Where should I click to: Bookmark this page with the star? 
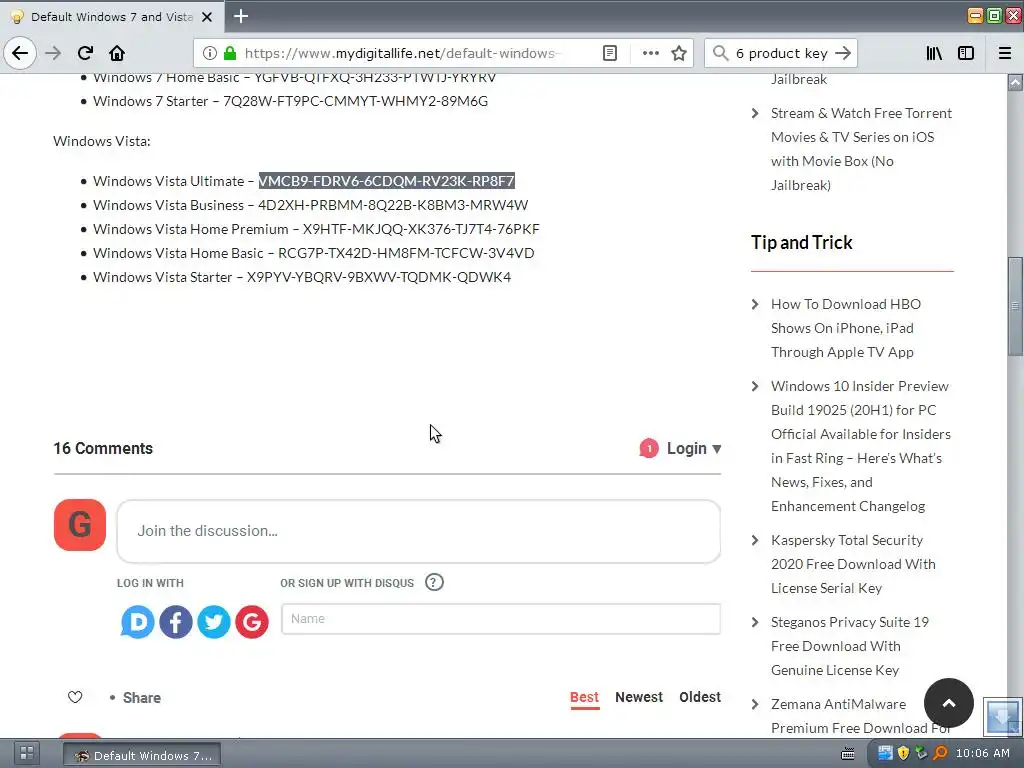(679, 53)
